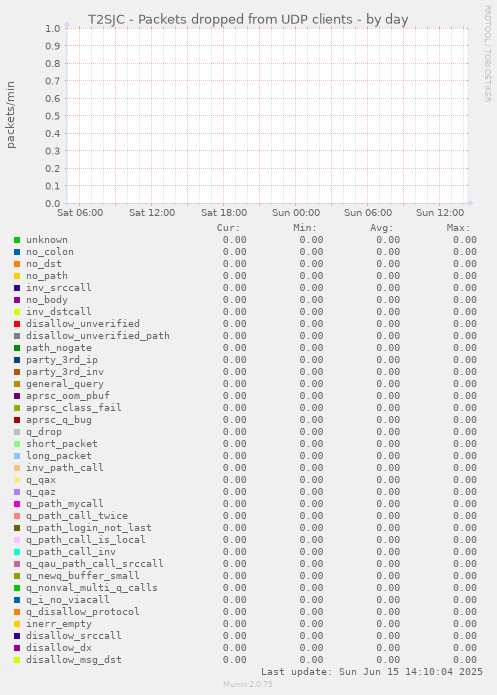The height and width of the screenshot is (695, 497).
Task: Click the orange swatch beside no_dst
Action: click(x=17, y=264)
